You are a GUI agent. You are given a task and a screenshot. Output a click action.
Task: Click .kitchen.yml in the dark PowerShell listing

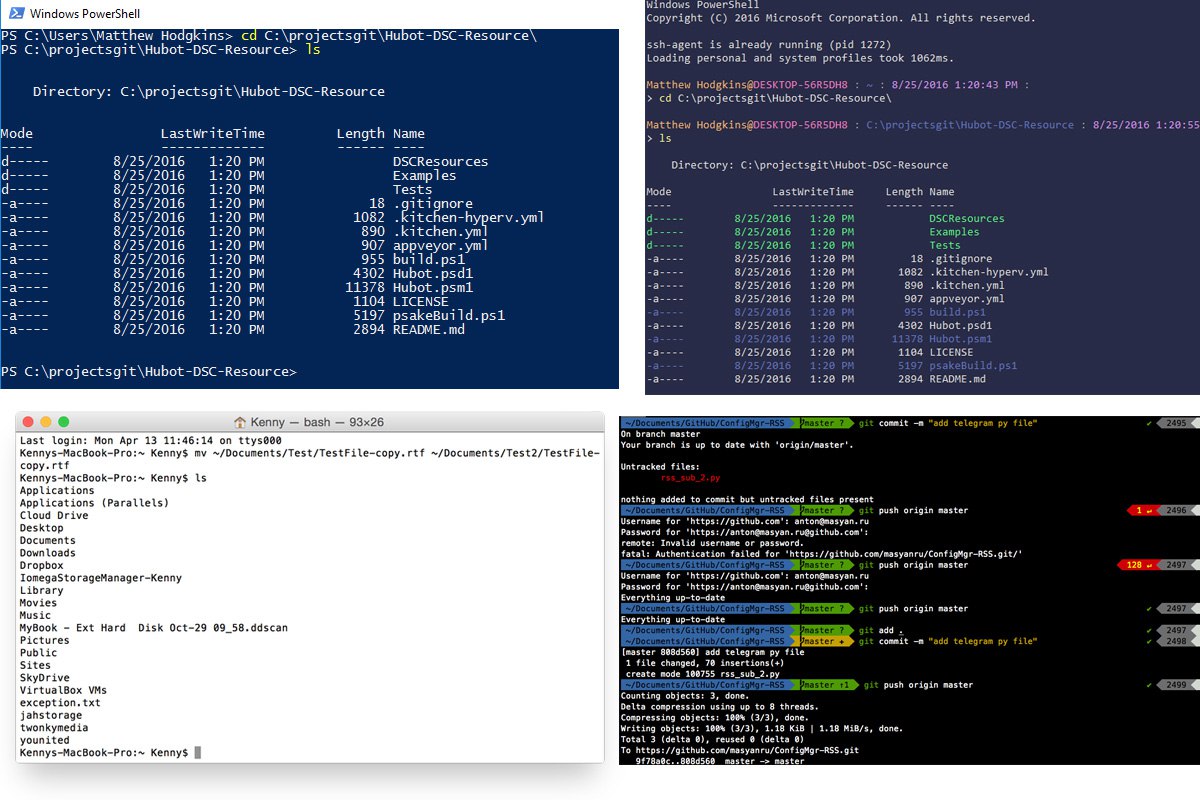[967, 285]
